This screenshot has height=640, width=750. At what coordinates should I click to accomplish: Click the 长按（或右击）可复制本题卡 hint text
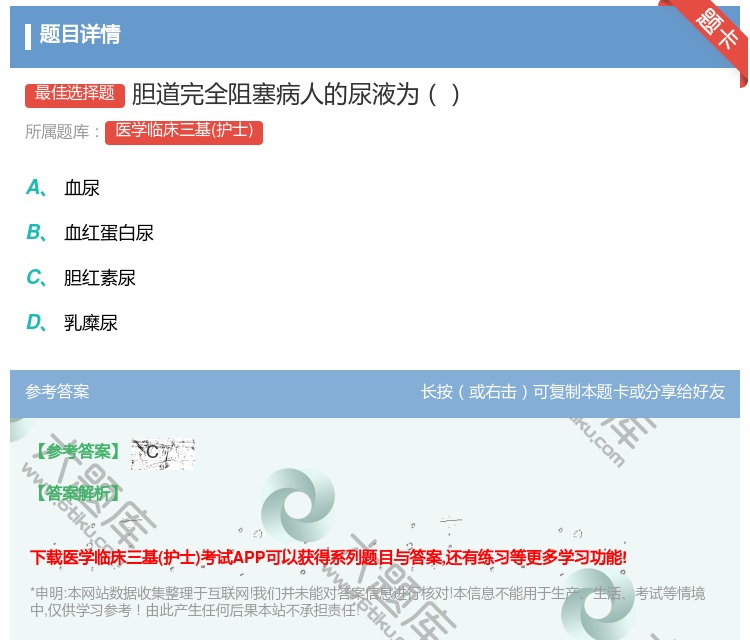pos(573,392)
